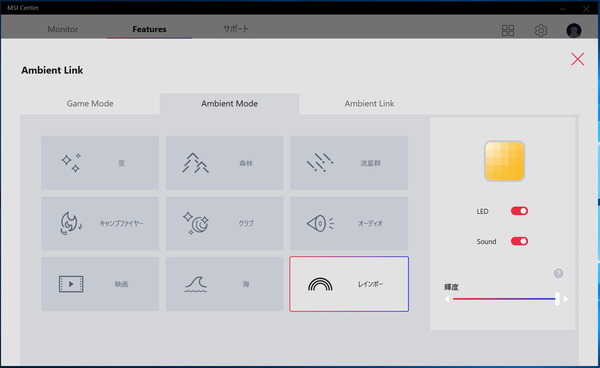Turn off the LED toggle
The height and width of the screenshot is (368, 600).
click(519, 211)
